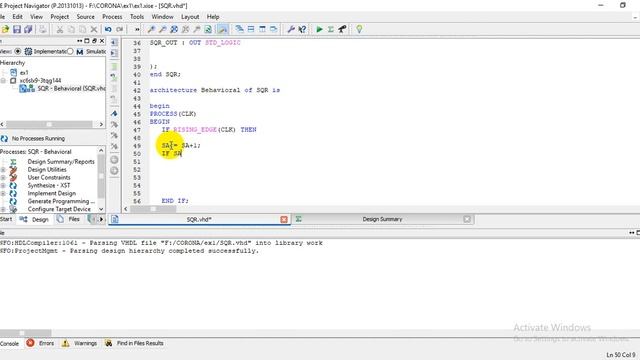Screen dimensions: 640x360
Task: Close the Design Summary tab
Action: pos(467,220)
